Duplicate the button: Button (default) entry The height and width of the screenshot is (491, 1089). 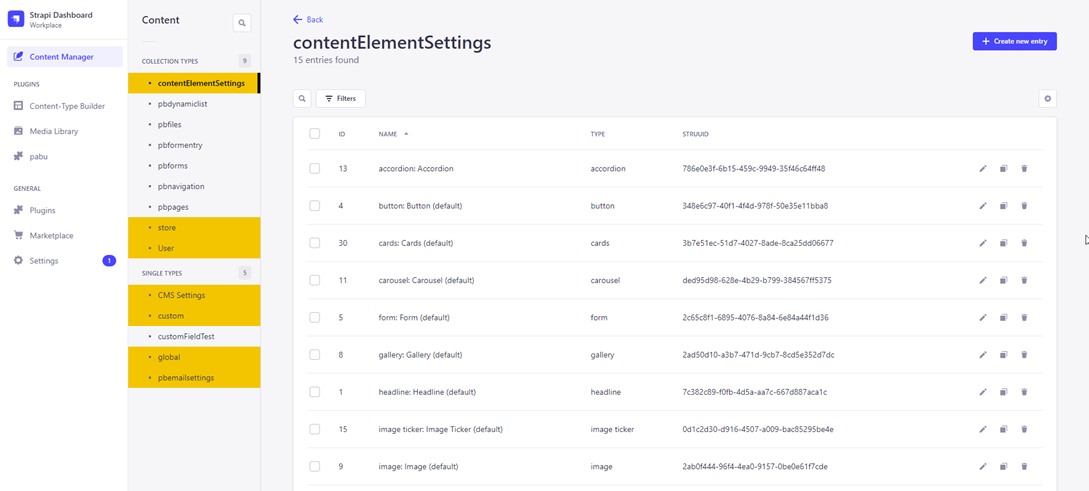click(1004, 206)
